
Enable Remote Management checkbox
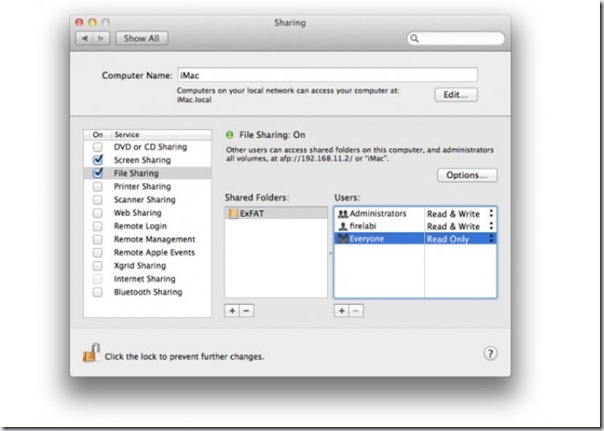(x=98, y=239)
